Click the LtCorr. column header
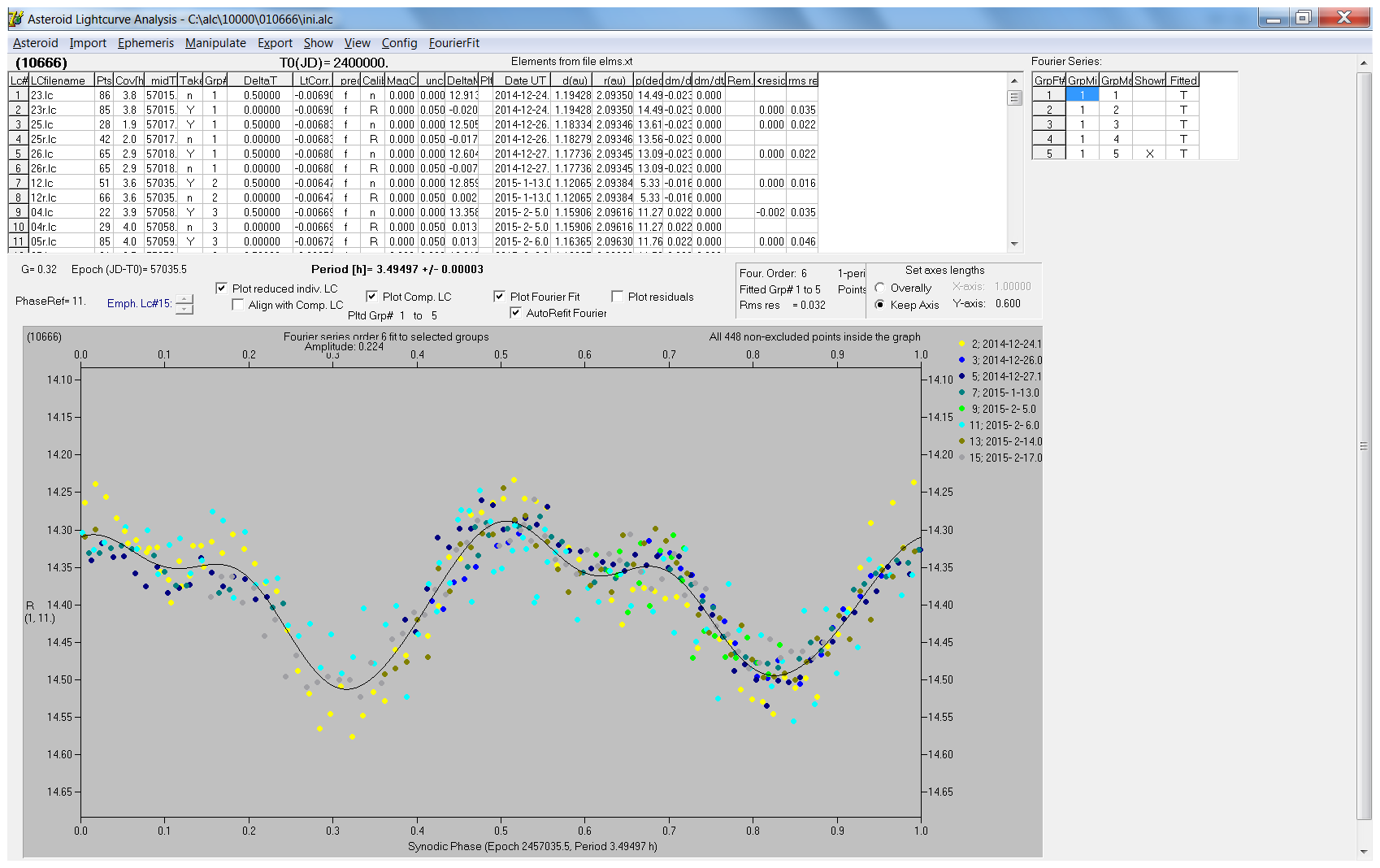Screen dimensions: 1380x868 (314, 80)
